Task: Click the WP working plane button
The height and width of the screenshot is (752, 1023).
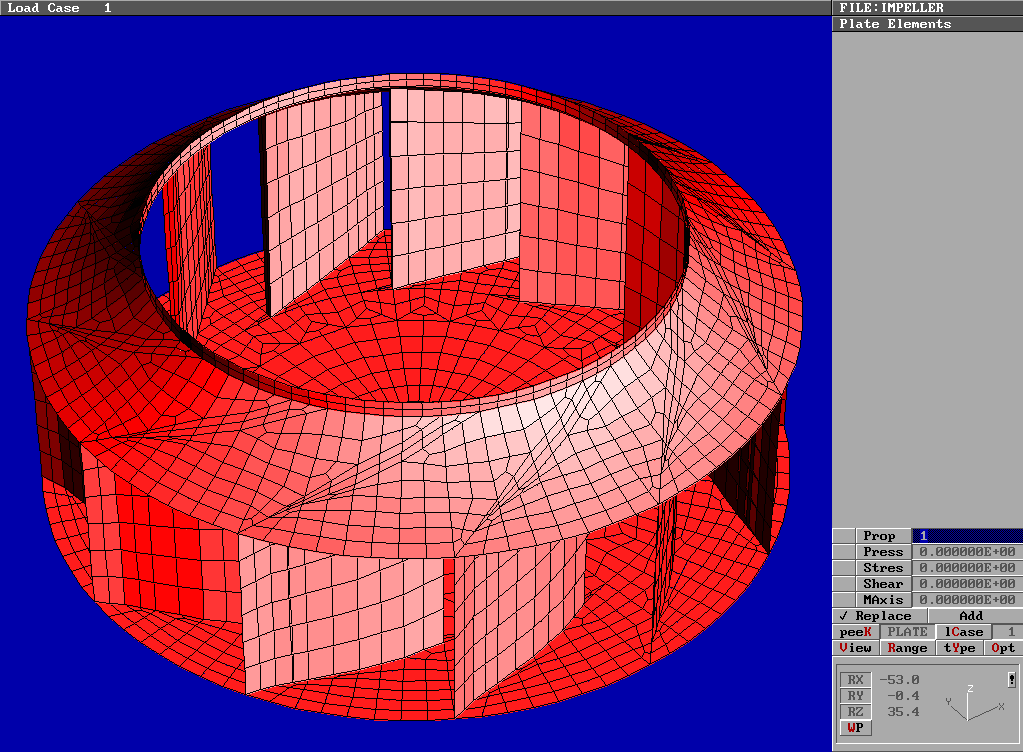Action: coord(855,728)
